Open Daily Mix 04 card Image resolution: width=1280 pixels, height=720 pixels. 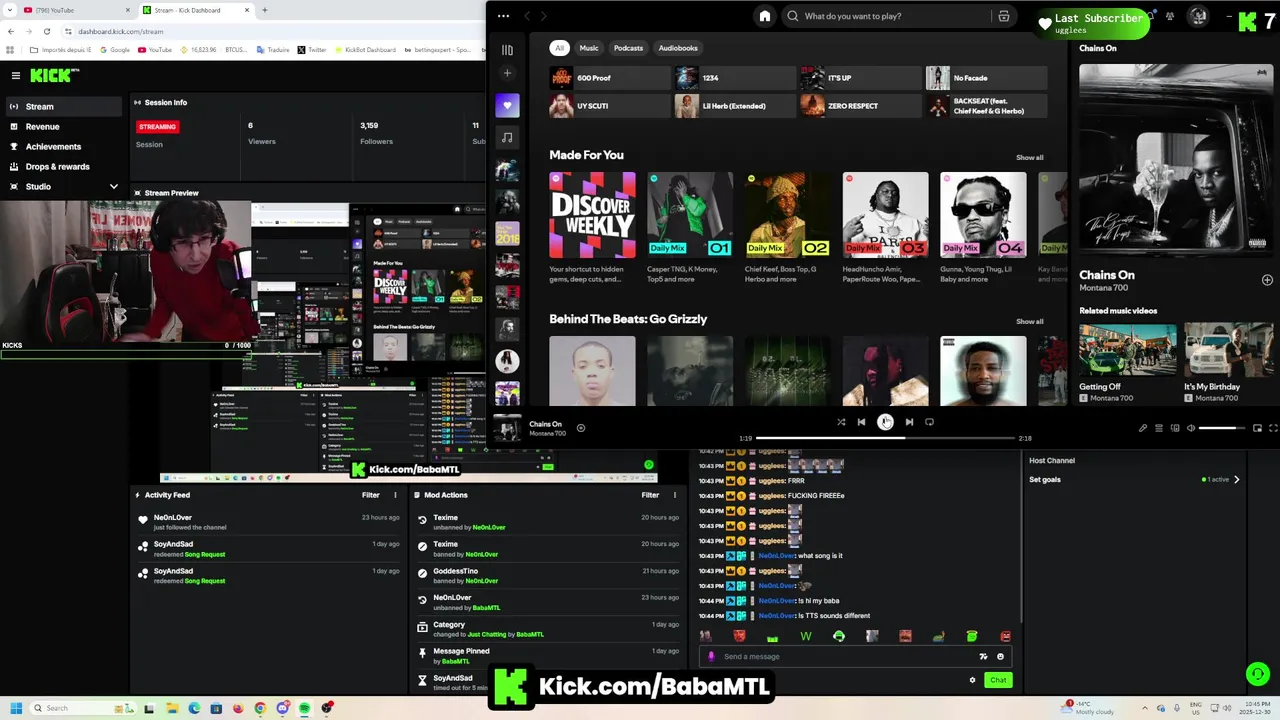coord(983,228)
